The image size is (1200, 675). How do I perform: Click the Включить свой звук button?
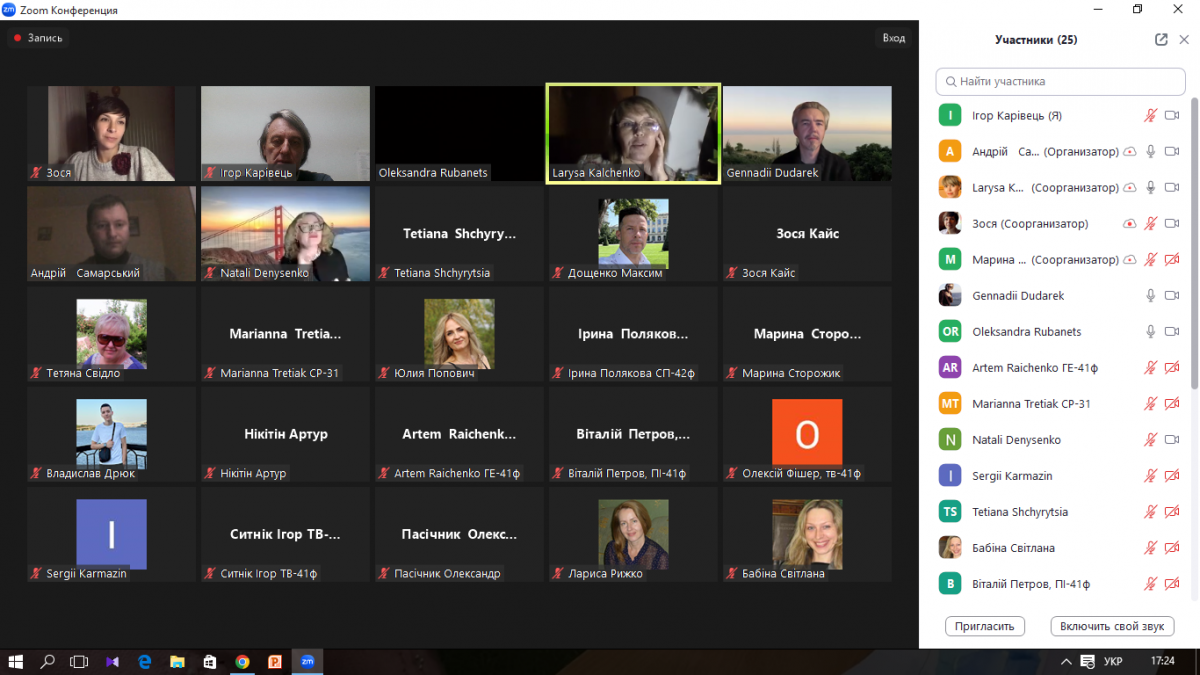click(x=1111, y=626)
